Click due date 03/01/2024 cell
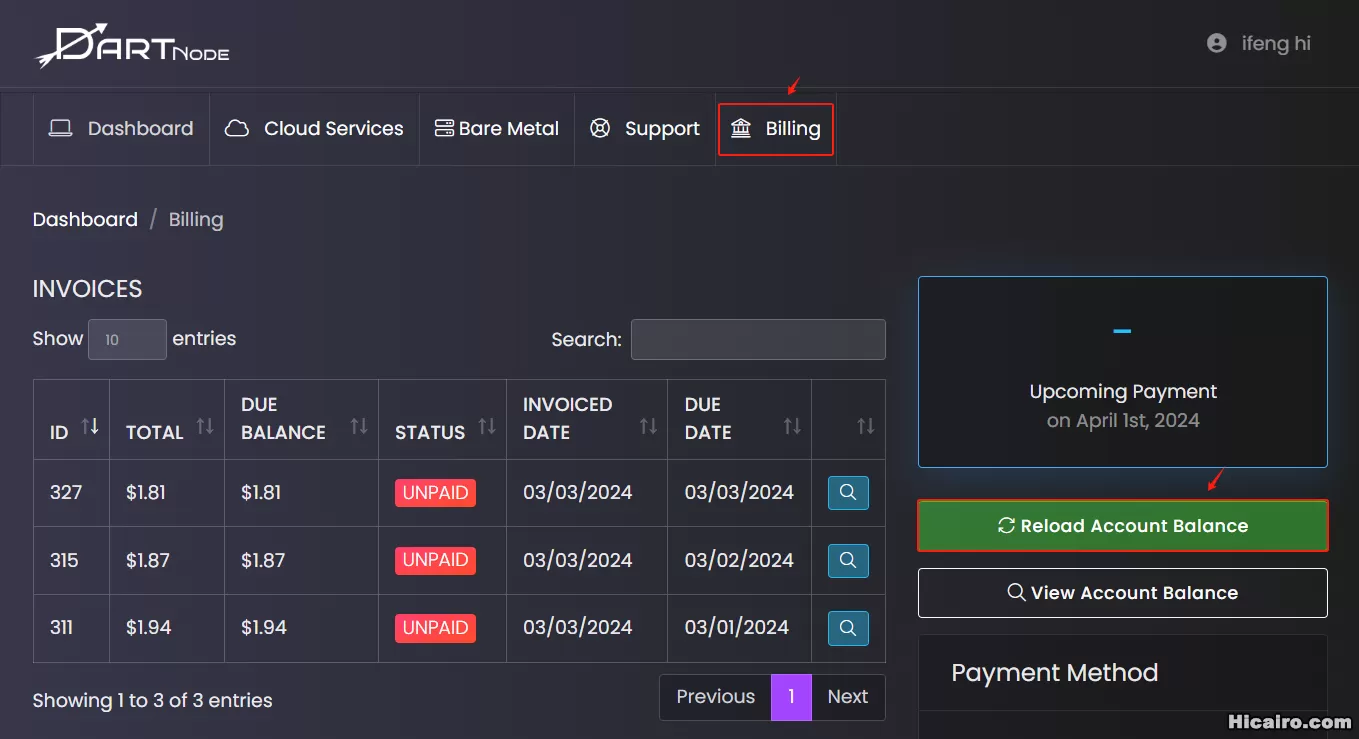 tap(739, 628)
